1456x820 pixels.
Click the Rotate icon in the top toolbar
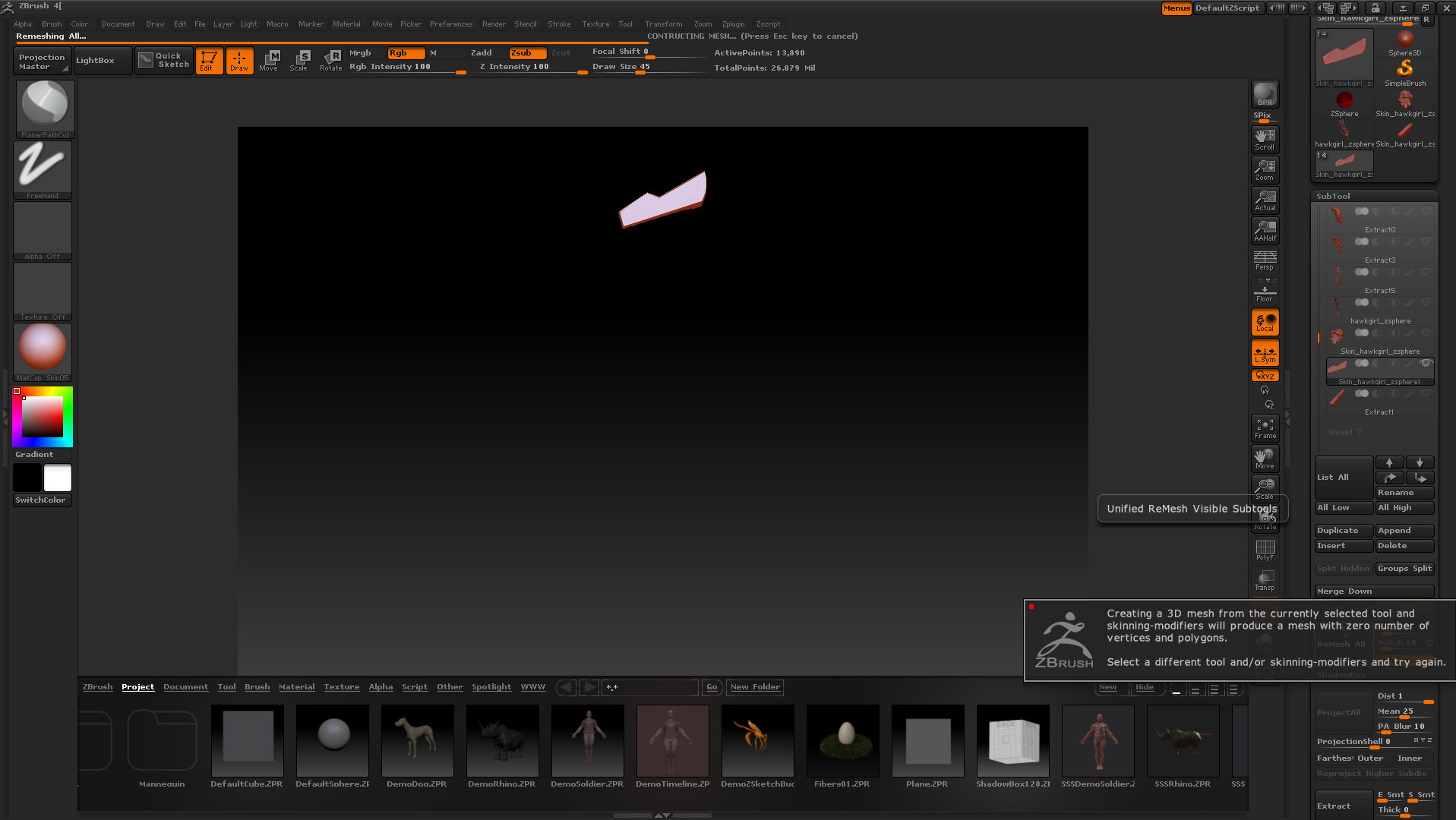pos(330,61)
